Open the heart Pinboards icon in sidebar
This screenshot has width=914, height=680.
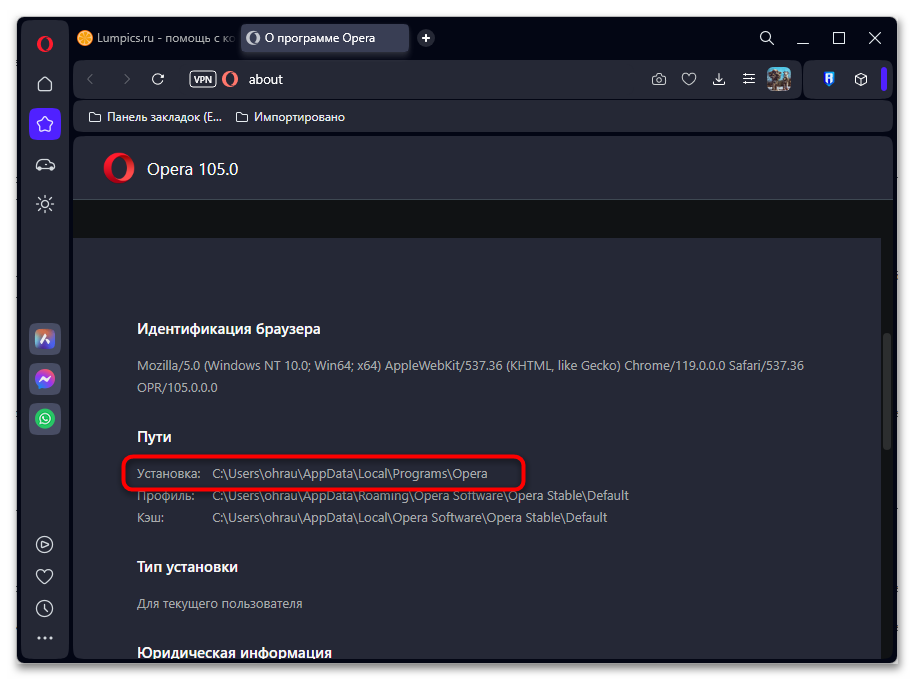pyautogui.click(x=45, y=577)
